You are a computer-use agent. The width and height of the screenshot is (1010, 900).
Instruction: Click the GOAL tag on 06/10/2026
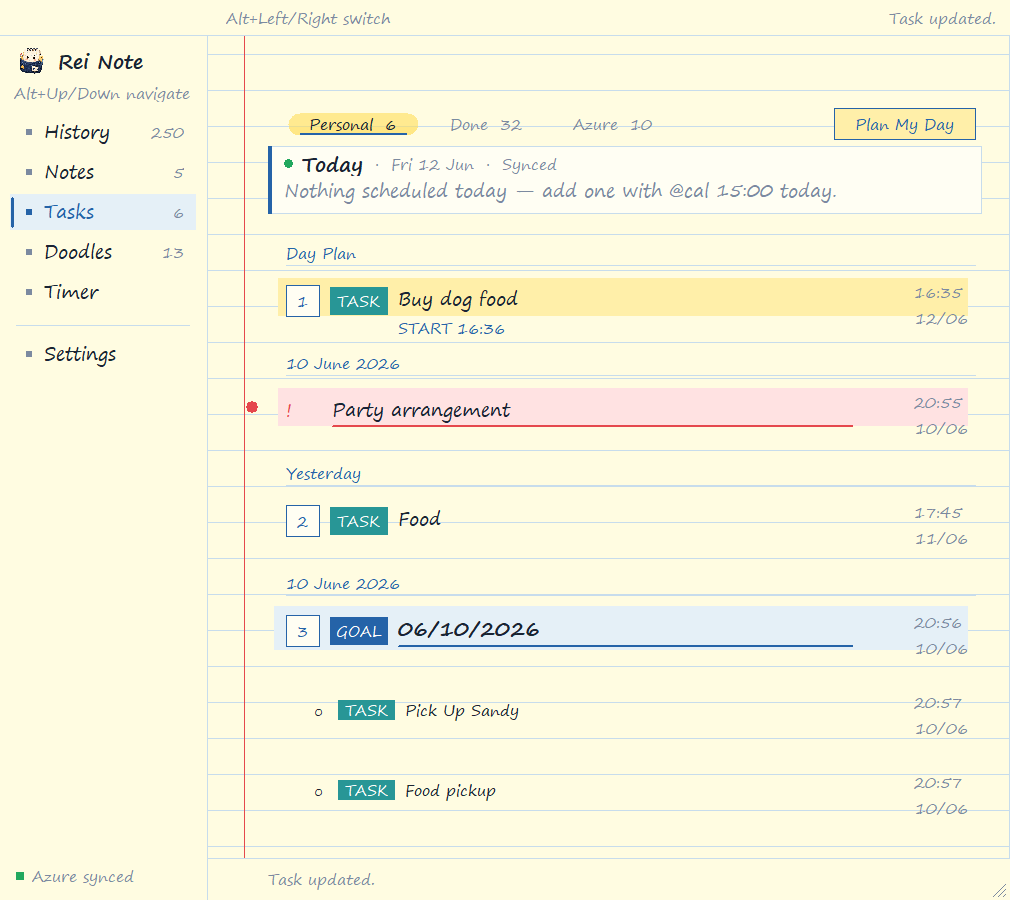click(x=359, y=631)
